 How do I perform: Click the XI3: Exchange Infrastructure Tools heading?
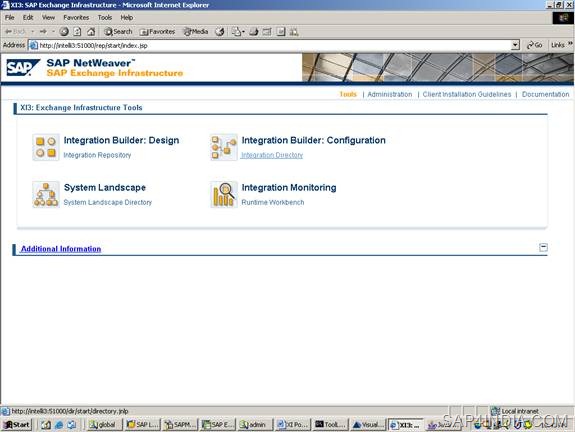pos(81,108)
